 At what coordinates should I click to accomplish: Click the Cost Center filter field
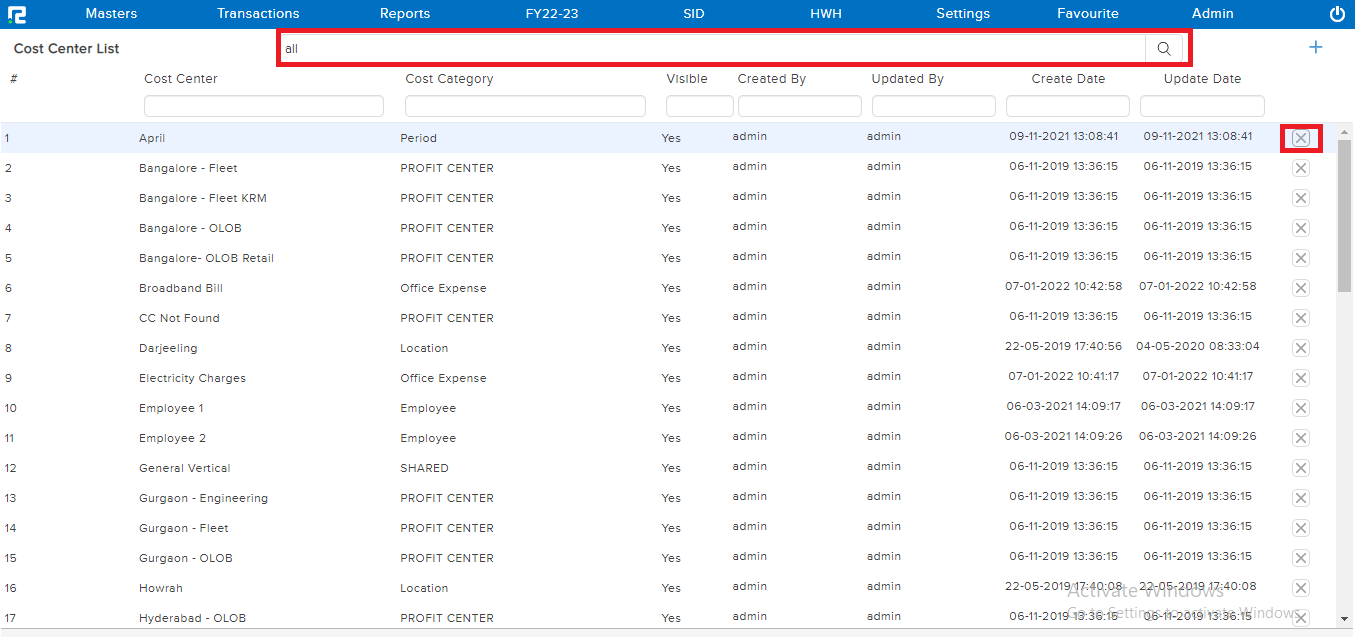(264, 106)
